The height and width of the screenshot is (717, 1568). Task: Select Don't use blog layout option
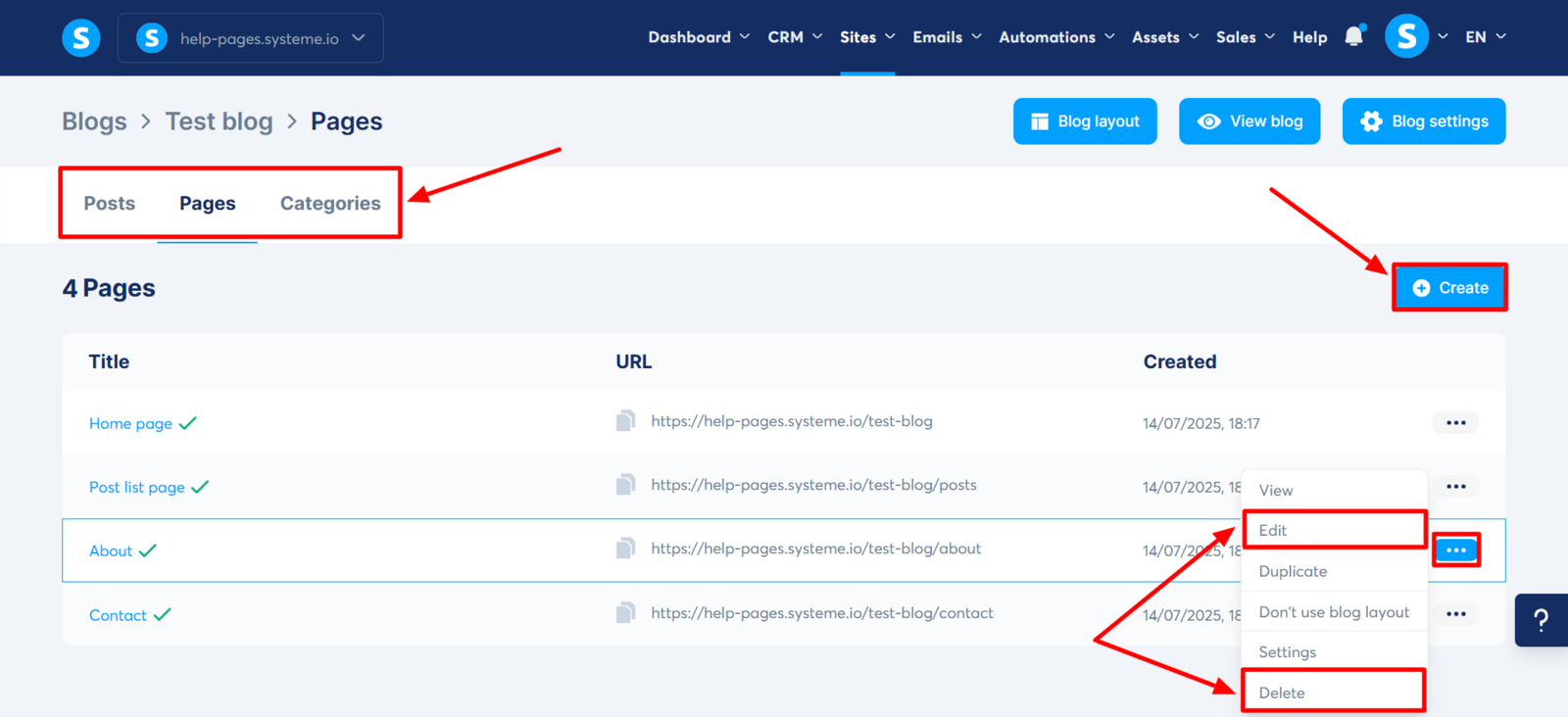click(1334, 611)
